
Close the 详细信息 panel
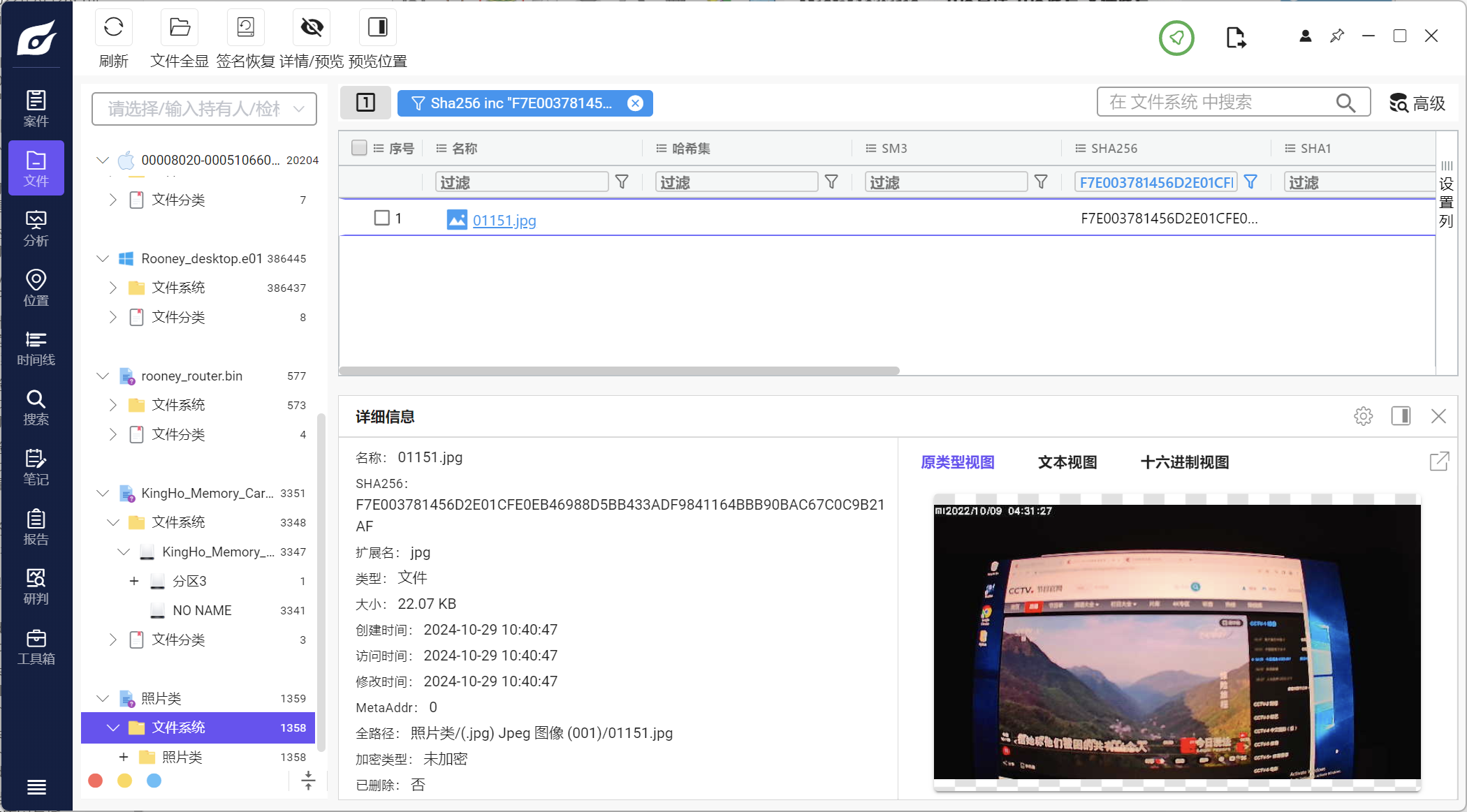pos(1438,416)
